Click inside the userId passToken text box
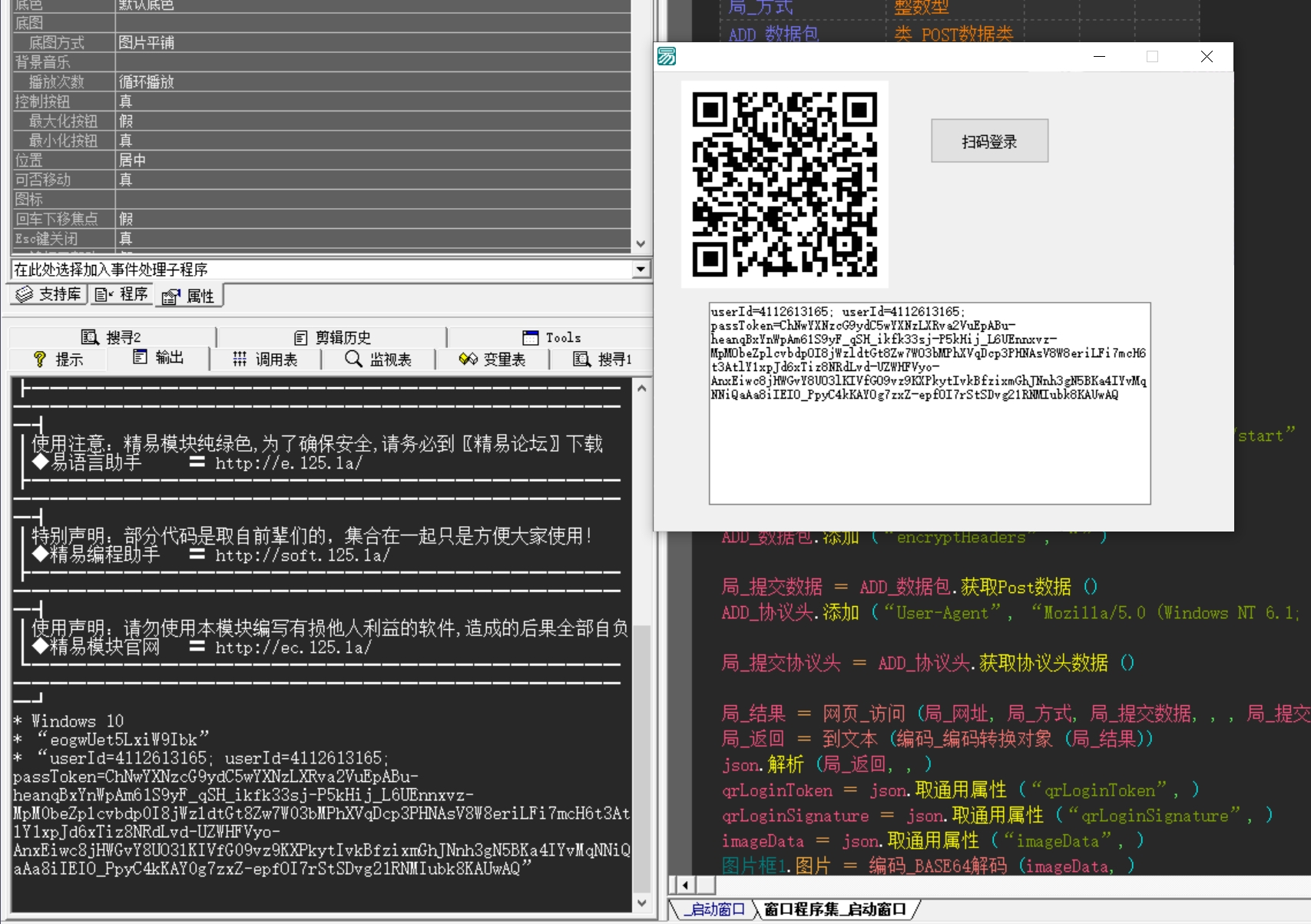Screen dimensions: 1311x924 point(929,403)
